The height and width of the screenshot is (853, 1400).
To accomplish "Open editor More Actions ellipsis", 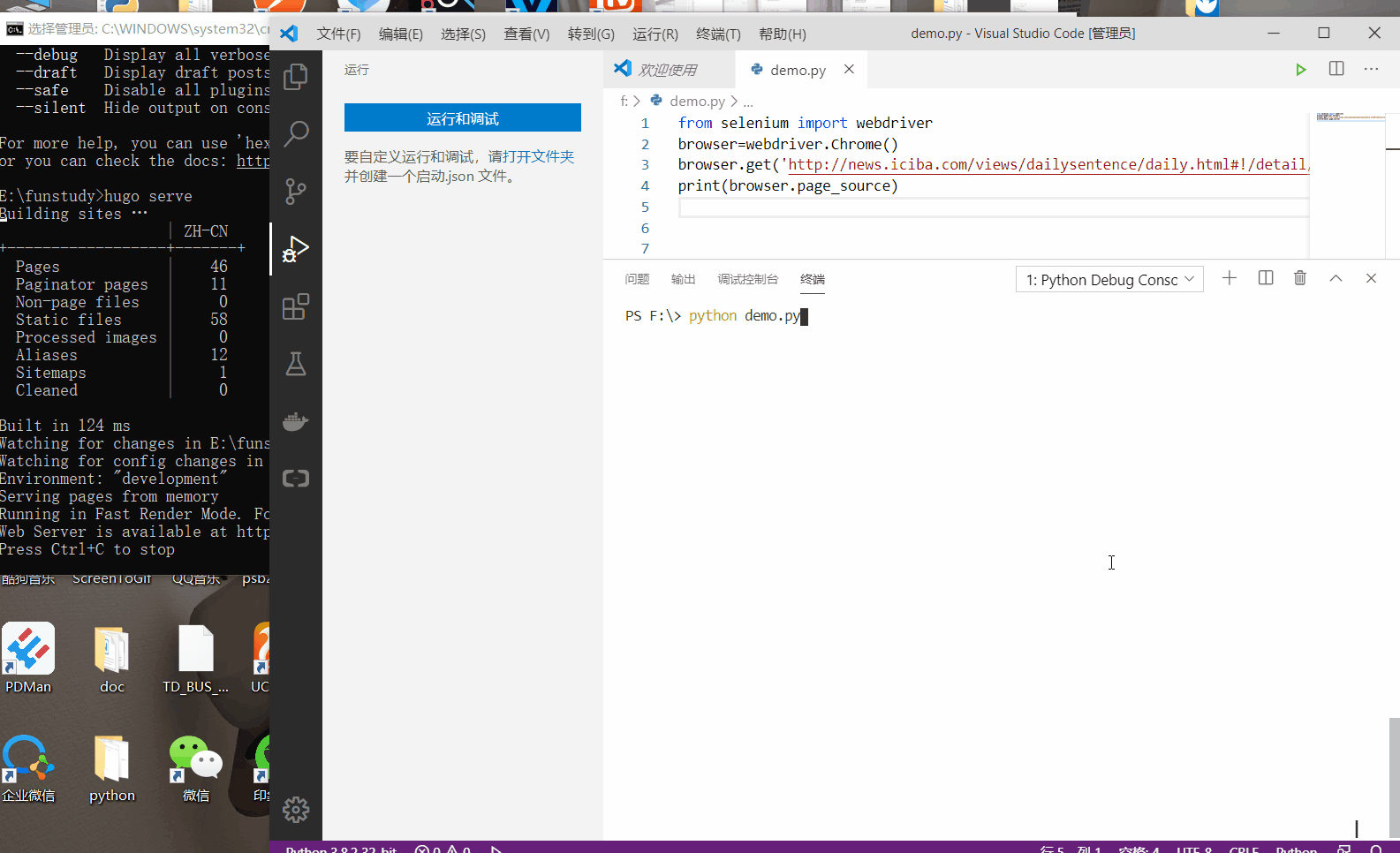I will coord(1371,69).
